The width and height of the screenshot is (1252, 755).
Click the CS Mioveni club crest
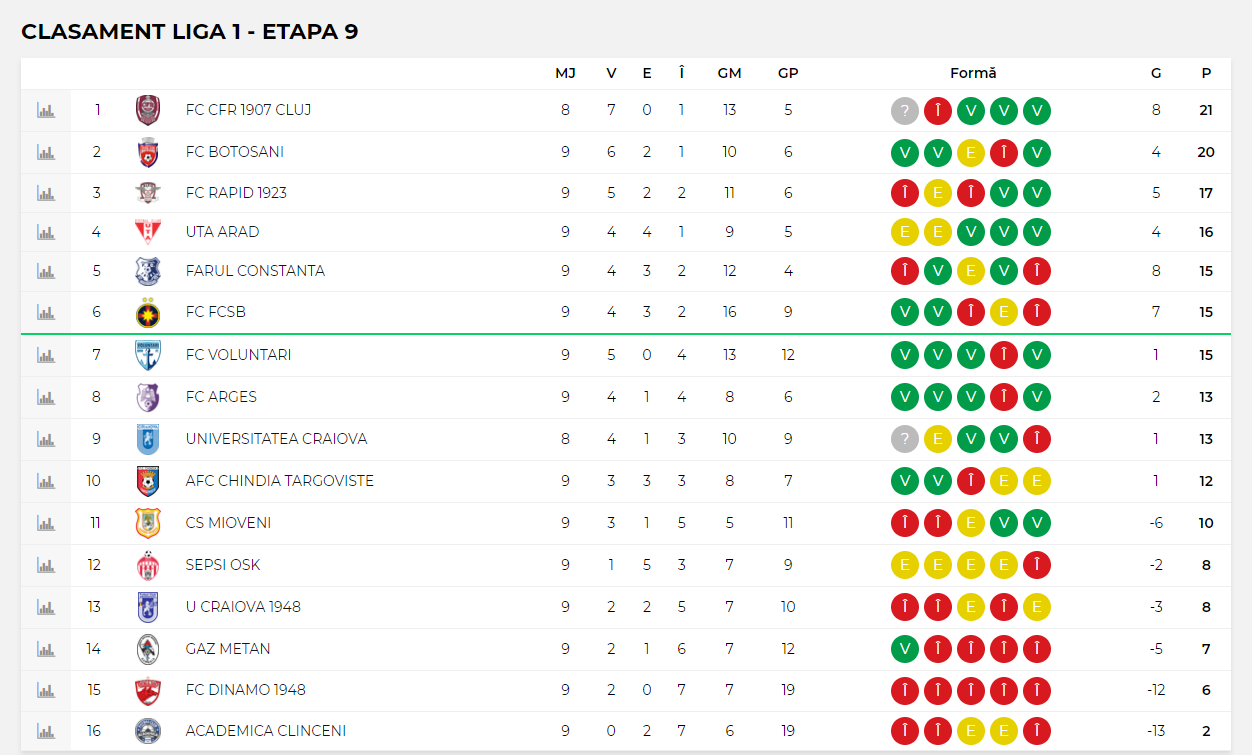click(x=148, y=523)
